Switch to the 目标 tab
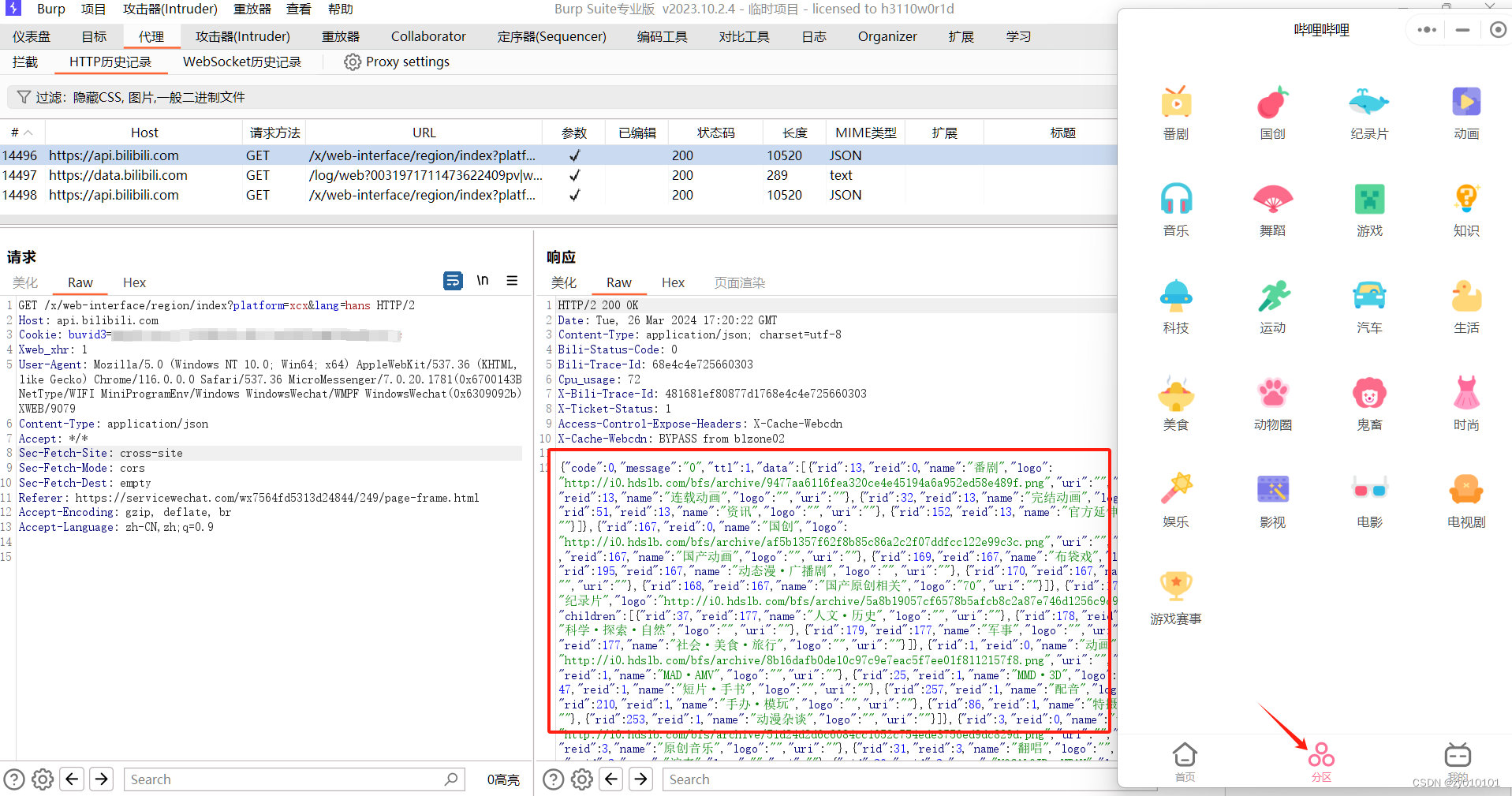 (x=94, y=36)
